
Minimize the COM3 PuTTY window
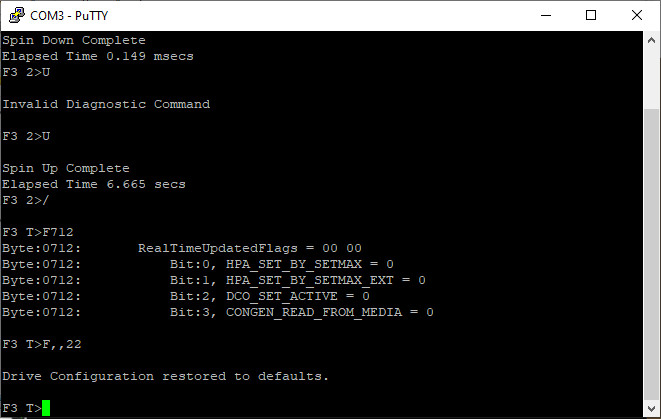click(x=546, y=16)
